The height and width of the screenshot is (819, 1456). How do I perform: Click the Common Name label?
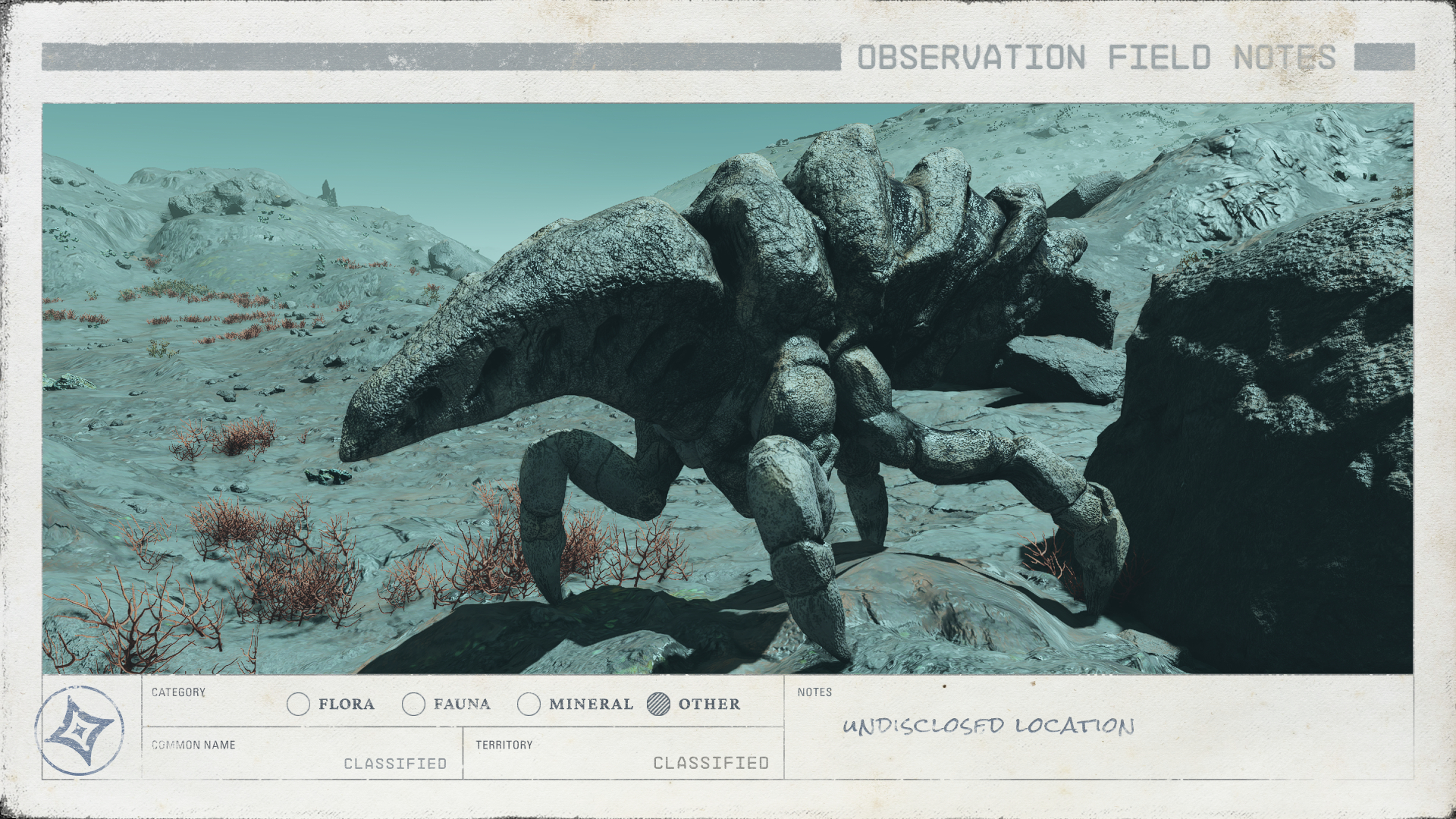(x=193, y=745)
